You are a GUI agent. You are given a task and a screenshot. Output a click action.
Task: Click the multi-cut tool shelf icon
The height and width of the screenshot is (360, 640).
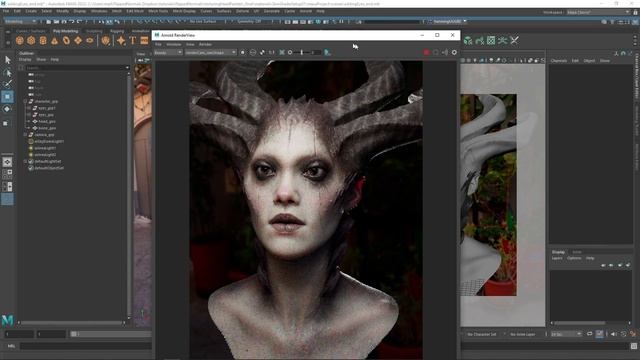[502, 40]
